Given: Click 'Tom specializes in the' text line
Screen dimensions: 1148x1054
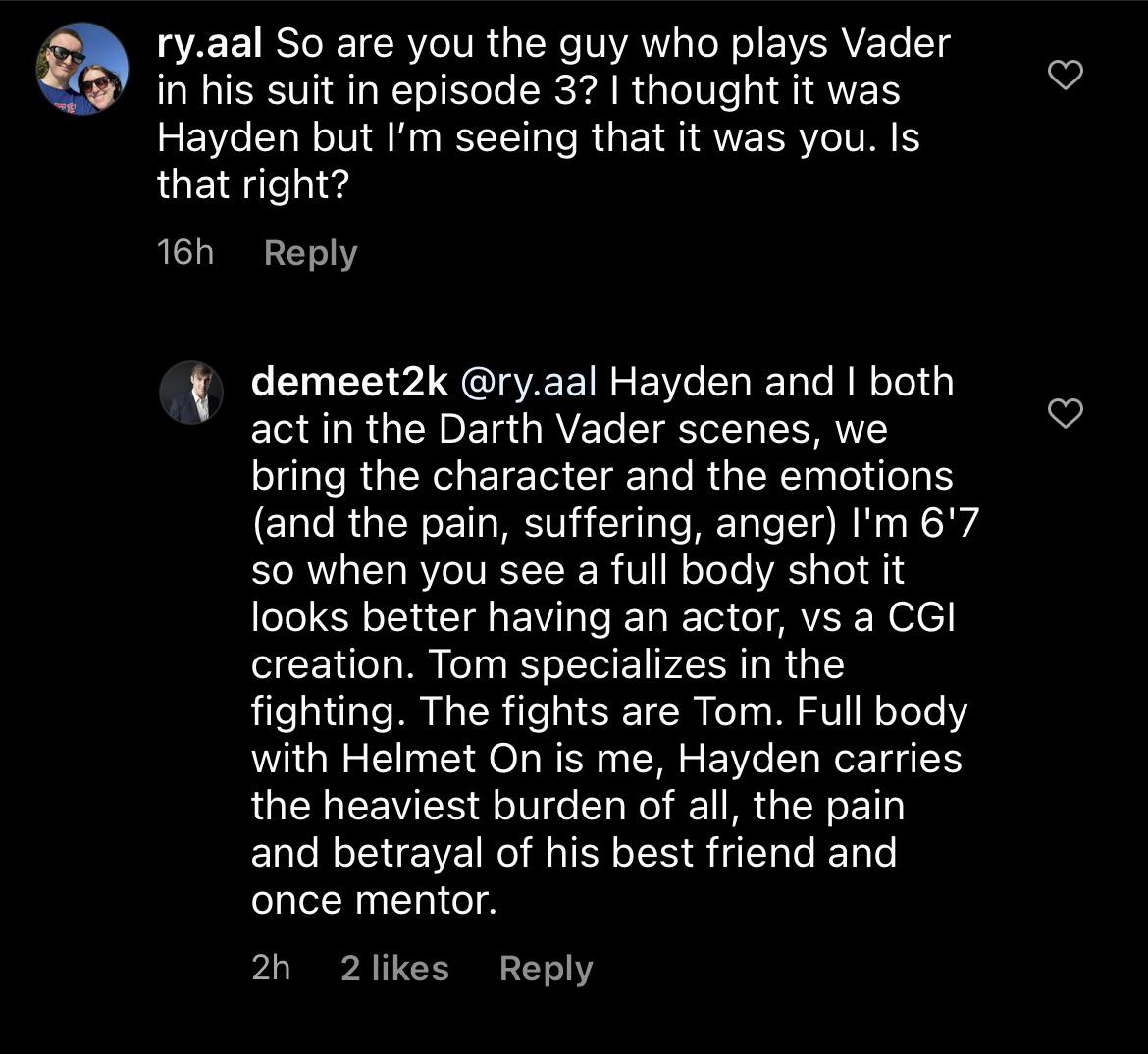Looking at the screenshot, I should [x=636, y=665].
